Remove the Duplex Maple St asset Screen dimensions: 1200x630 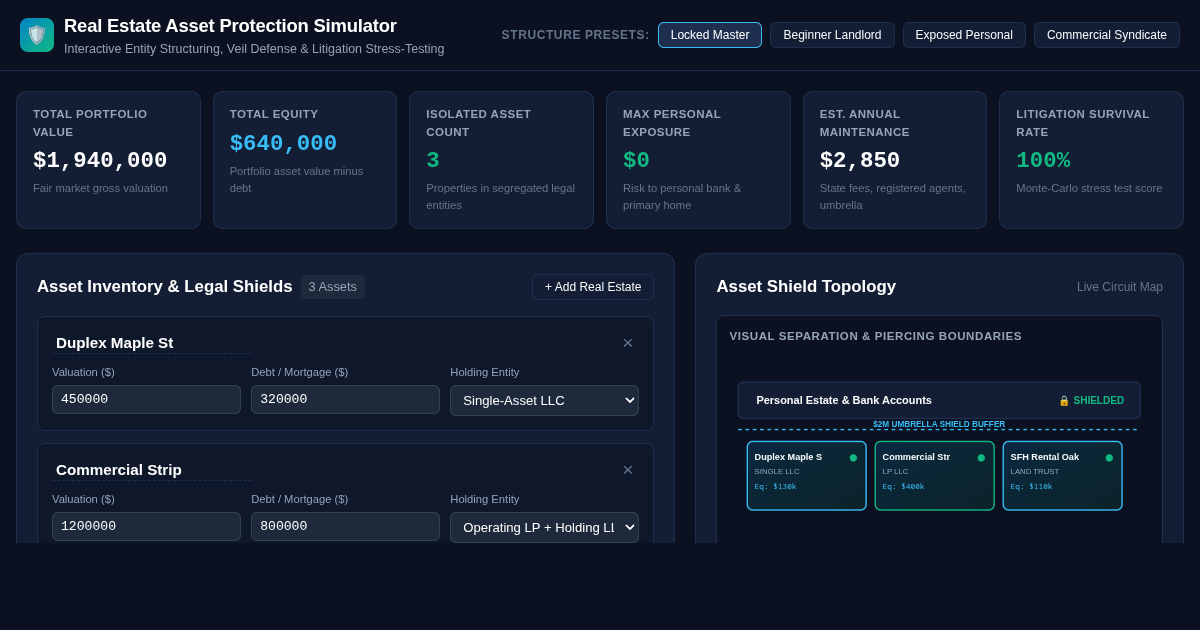(628, 343)
